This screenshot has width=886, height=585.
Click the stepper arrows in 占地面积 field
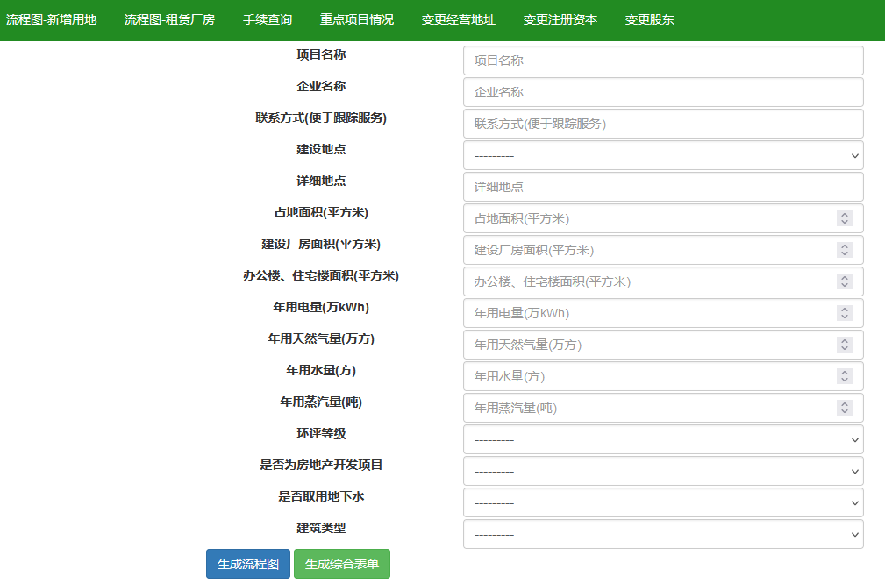[844, 219]
